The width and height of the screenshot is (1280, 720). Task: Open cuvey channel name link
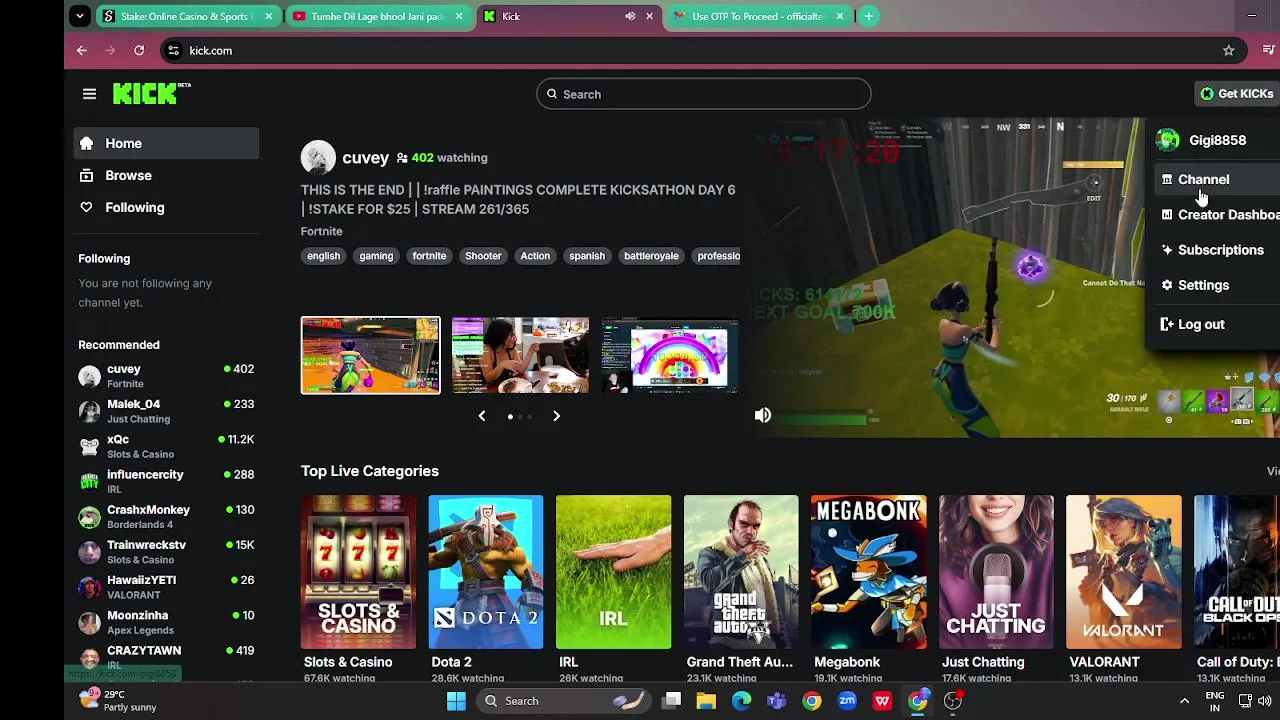pyautogui.click(x=365, y=158)
